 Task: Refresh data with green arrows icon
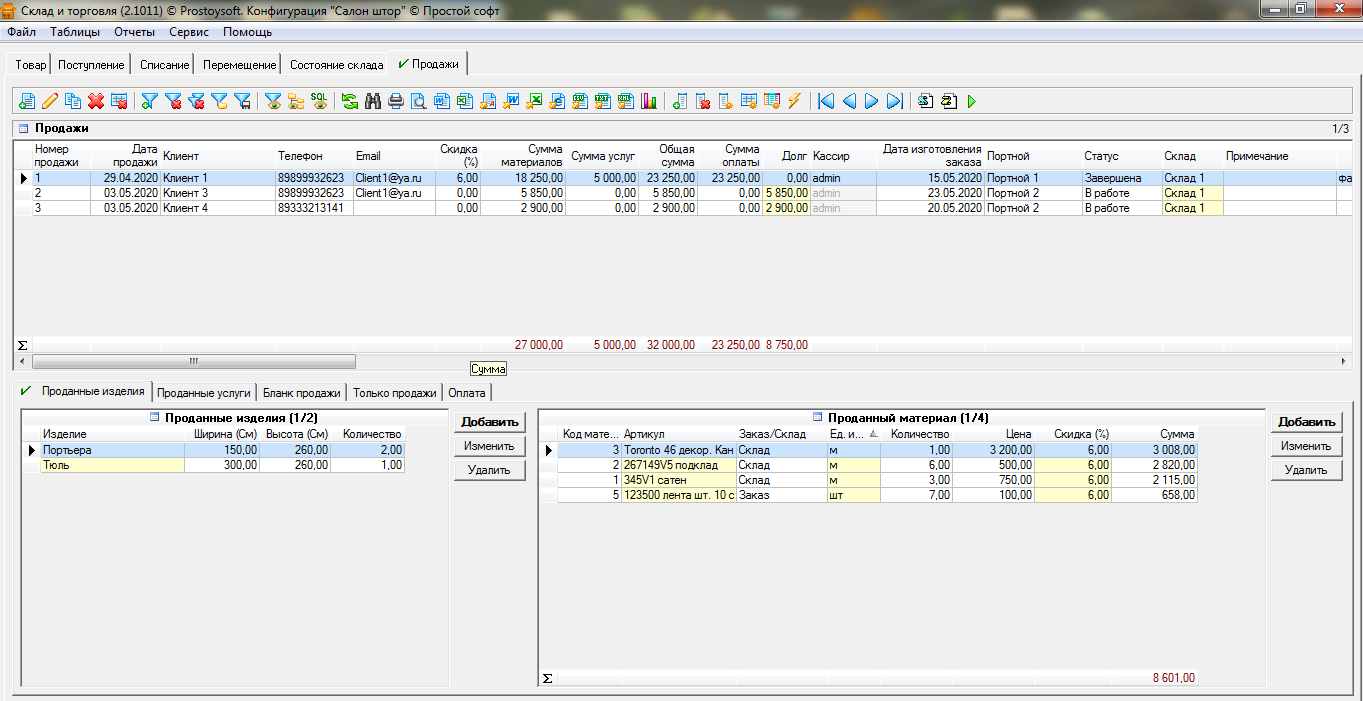coord(350,101)
